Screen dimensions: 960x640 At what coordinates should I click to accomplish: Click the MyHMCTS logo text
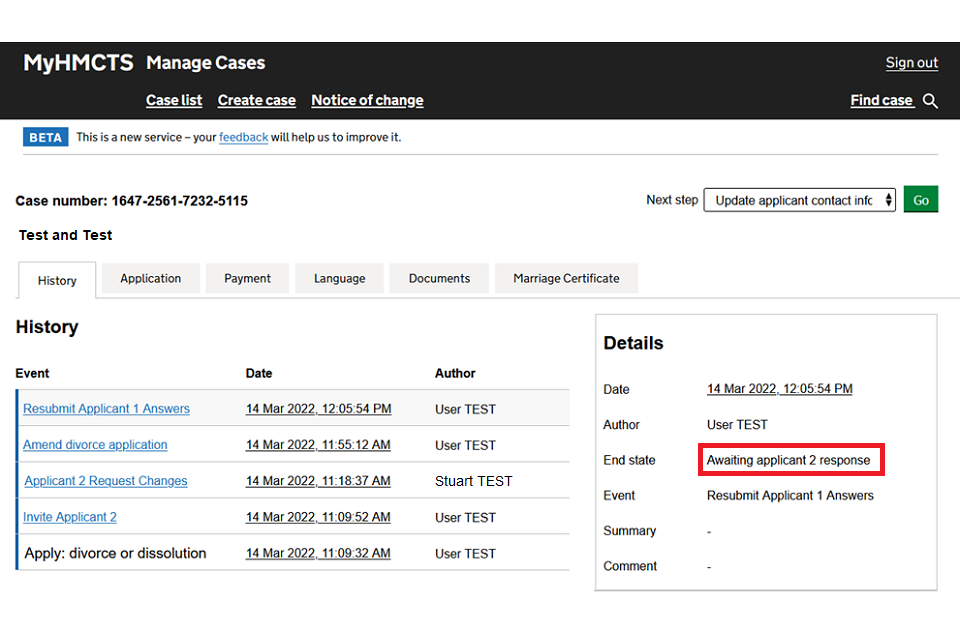(x=78, y=63)
